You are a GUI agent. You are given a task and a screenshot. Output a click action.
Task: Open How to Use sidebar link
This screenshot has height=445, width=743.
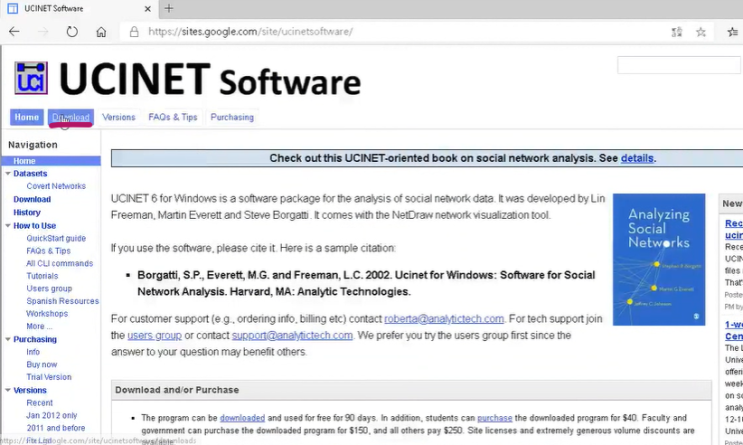point(35,226)
